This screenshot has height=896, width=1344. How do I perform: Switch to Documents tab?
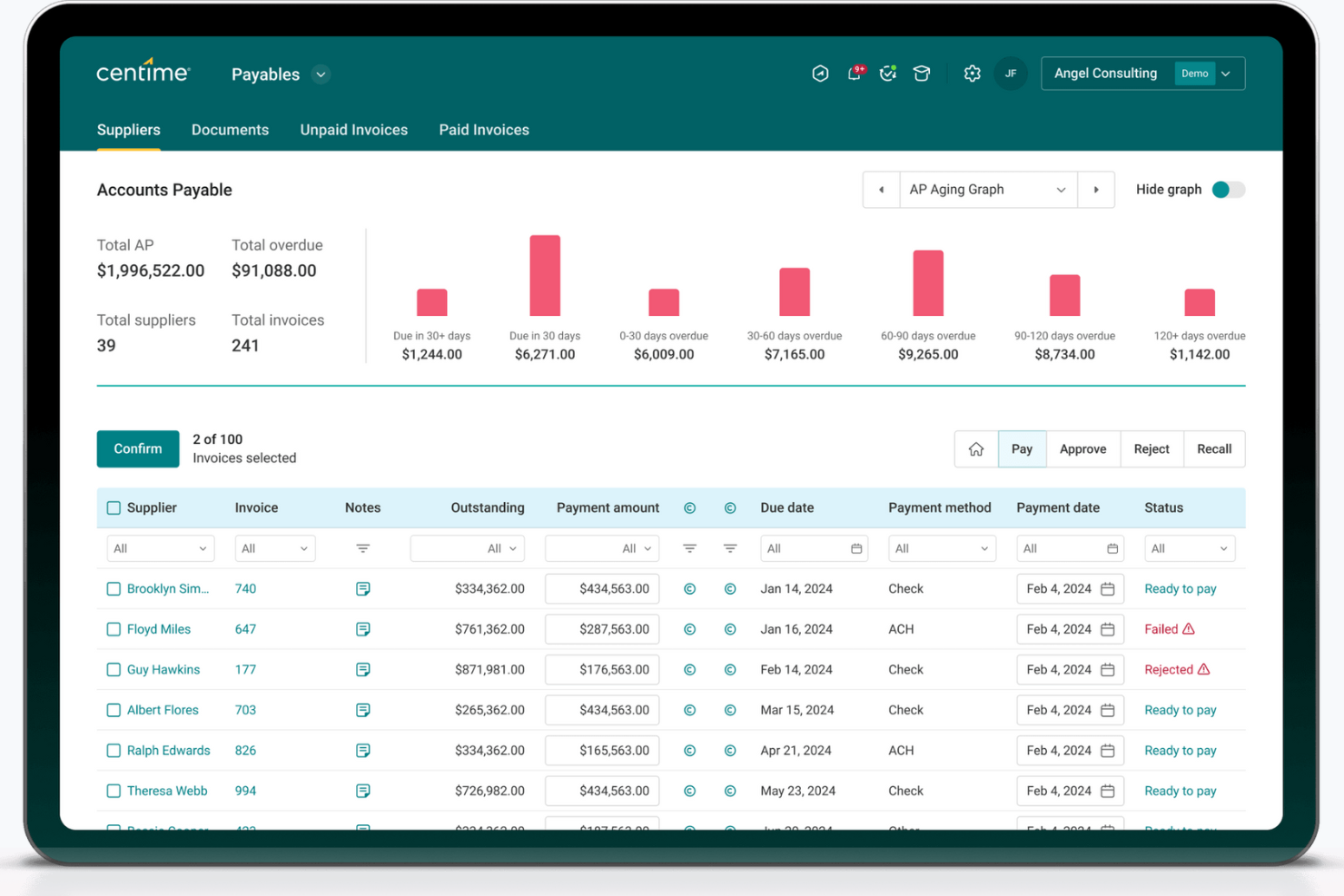click(x=230, y=130)
